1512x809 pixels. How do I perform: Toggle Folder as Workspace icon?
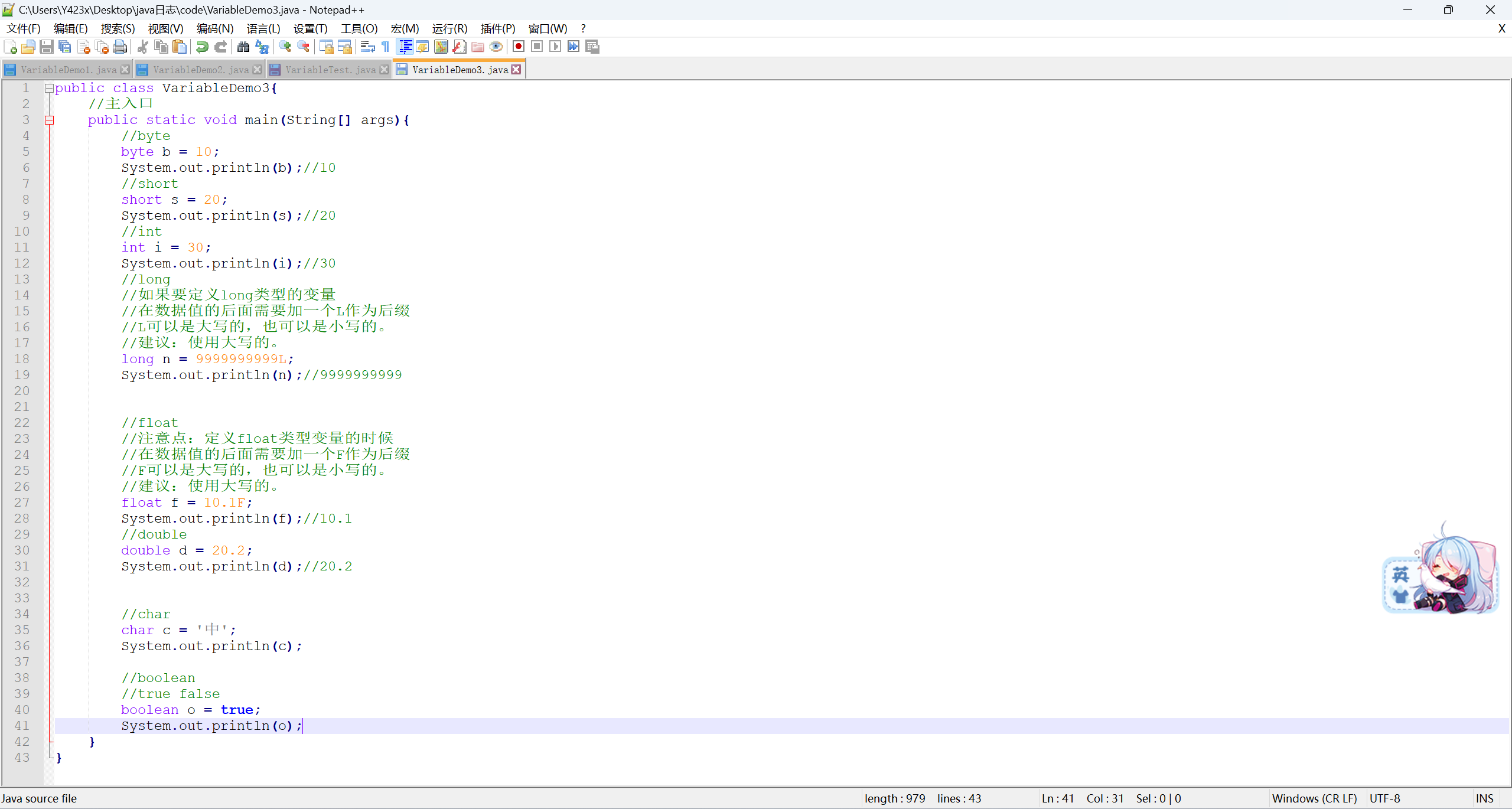(478, 47)
